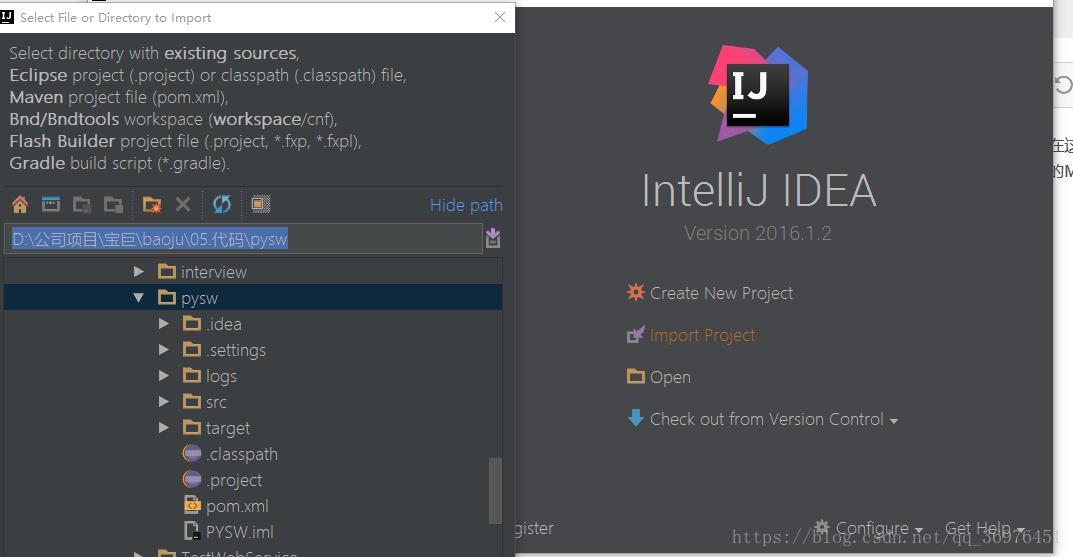Refresh the file tree

(222, 204)
